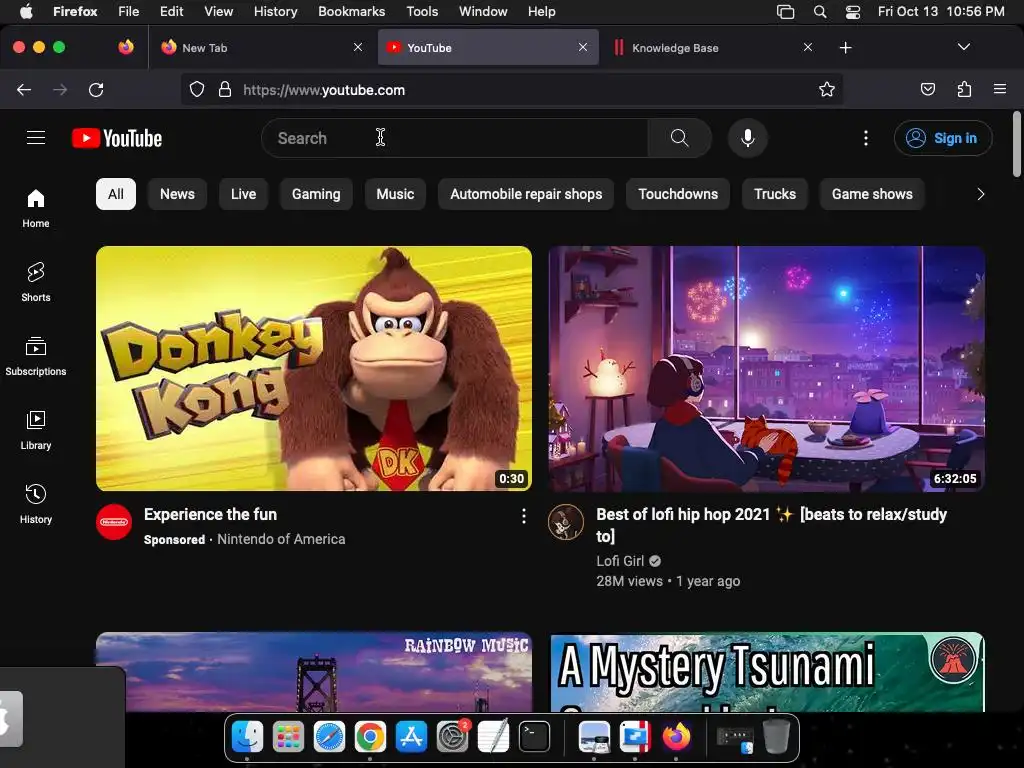Open macOS Control Center
Screen dimensions: 1024x768
852,12
